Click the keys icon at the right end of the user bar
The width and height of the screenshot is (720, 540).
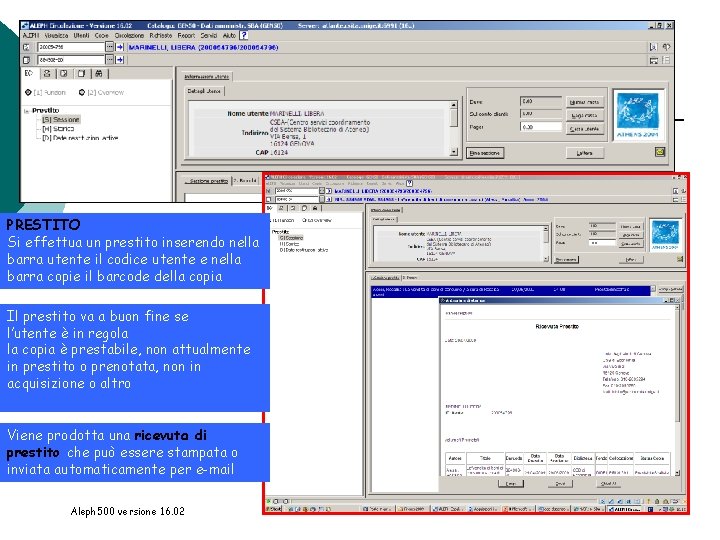point(666,47)
